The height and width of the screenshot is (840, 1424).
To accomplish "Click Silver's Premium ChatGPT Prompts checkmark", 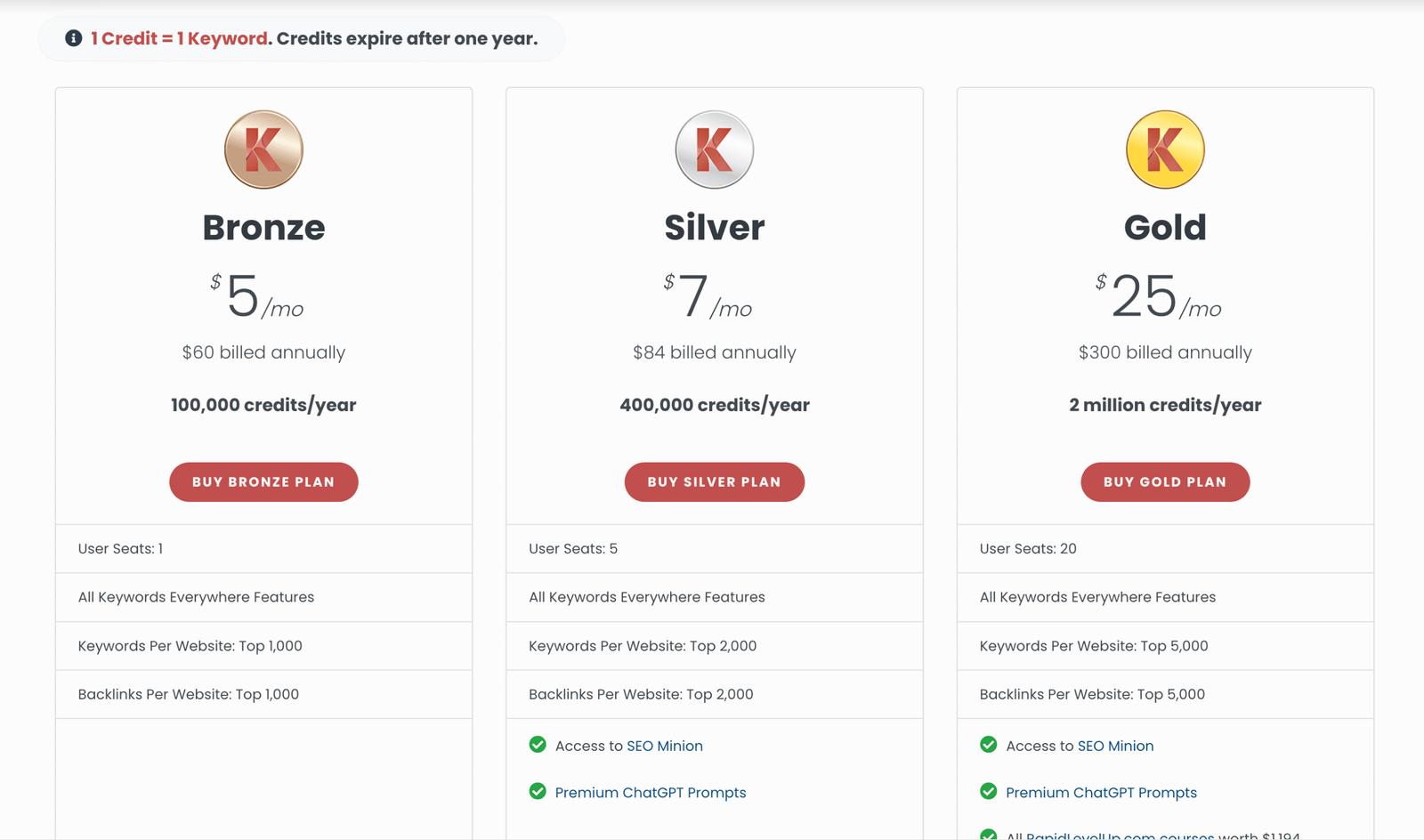I will (538, 791).
